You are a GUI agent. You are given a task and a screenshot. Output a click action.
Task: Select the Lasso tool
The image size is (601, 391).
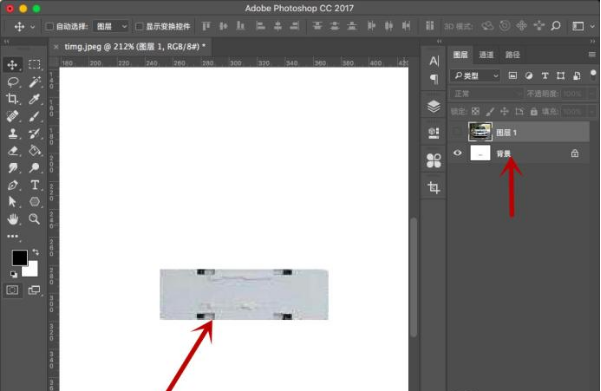click(x=13, y=82)
